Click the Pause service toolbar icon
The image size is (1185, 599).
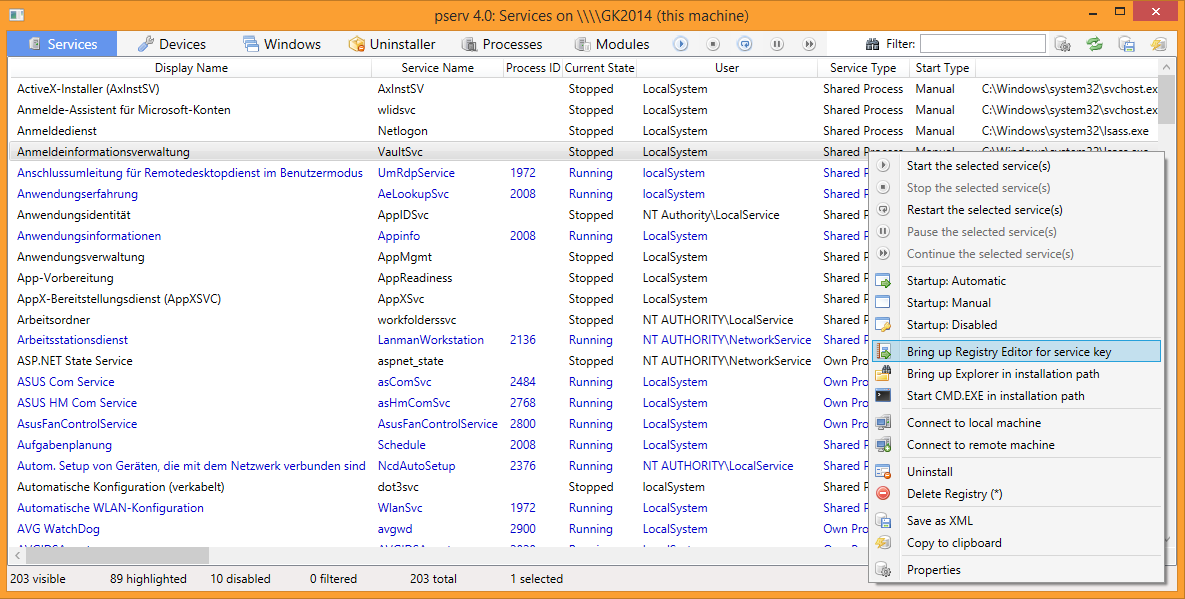pos(777,44)
